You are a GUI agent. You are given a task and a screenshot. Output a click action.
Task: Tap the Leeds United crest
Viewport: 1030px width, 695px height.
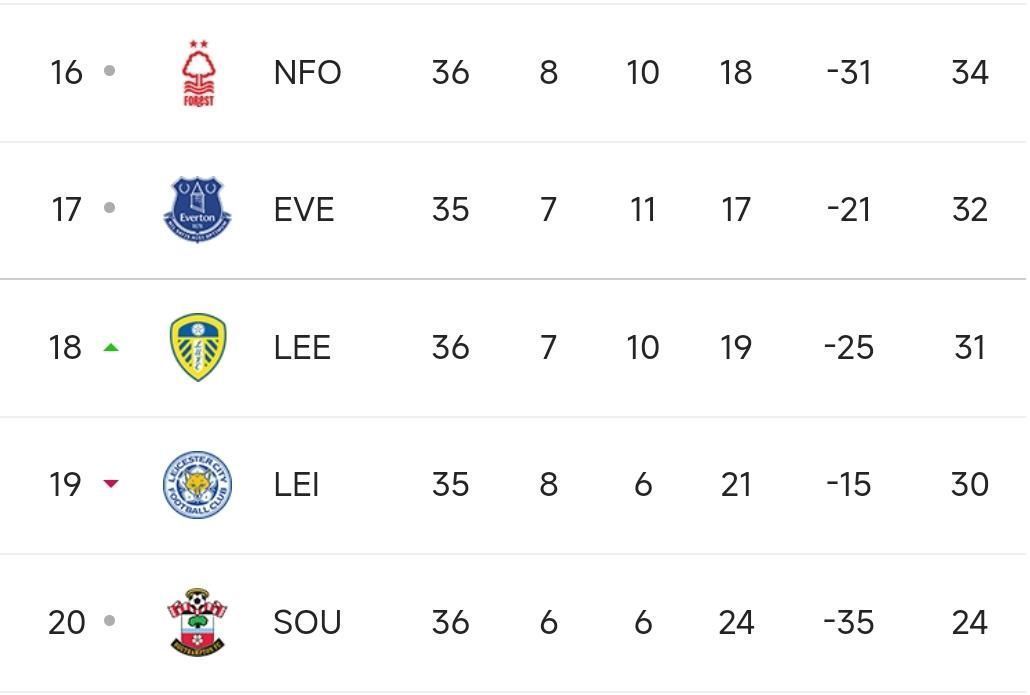click(198, 347)
